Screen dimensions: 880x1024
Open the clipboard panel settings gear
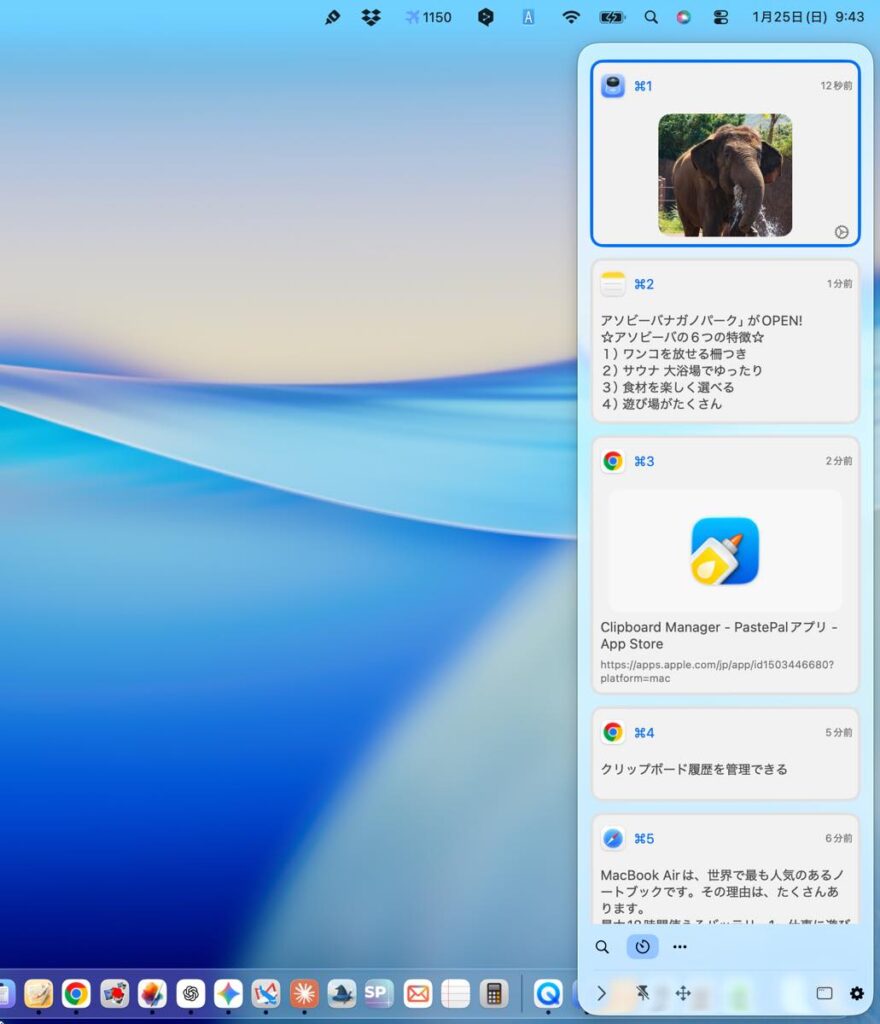[856, 993]
